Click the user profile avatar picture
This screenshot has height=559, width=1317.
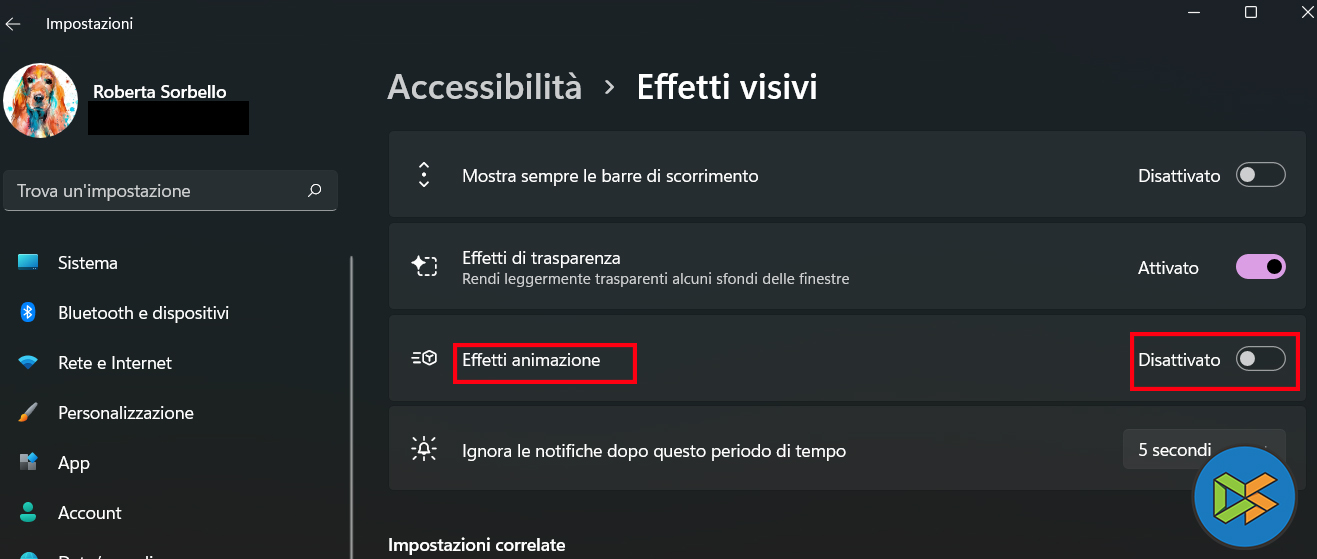(41, 101)
